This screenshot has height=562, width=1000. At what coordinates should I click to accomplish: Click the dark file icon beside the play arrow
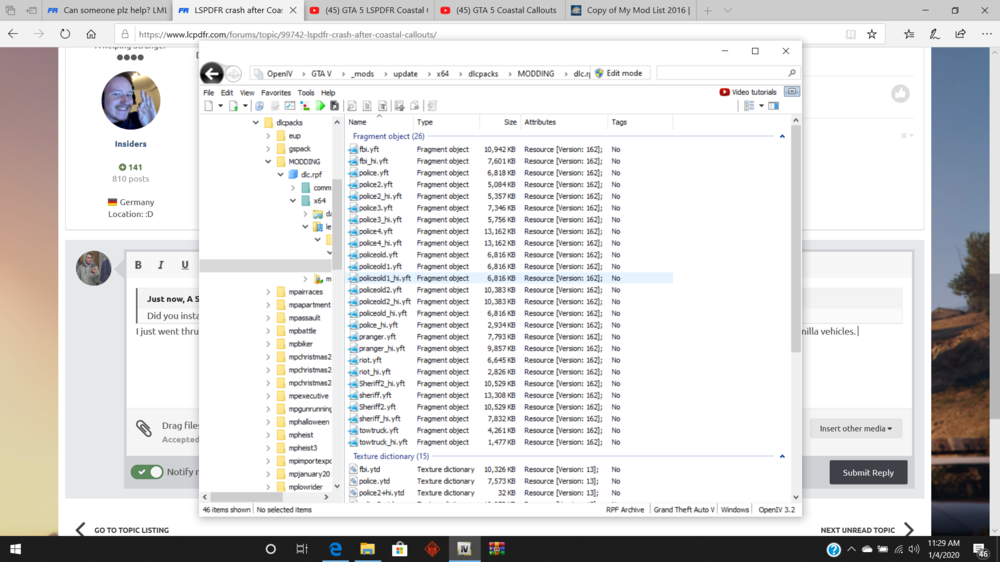click(x=334, y=106)
